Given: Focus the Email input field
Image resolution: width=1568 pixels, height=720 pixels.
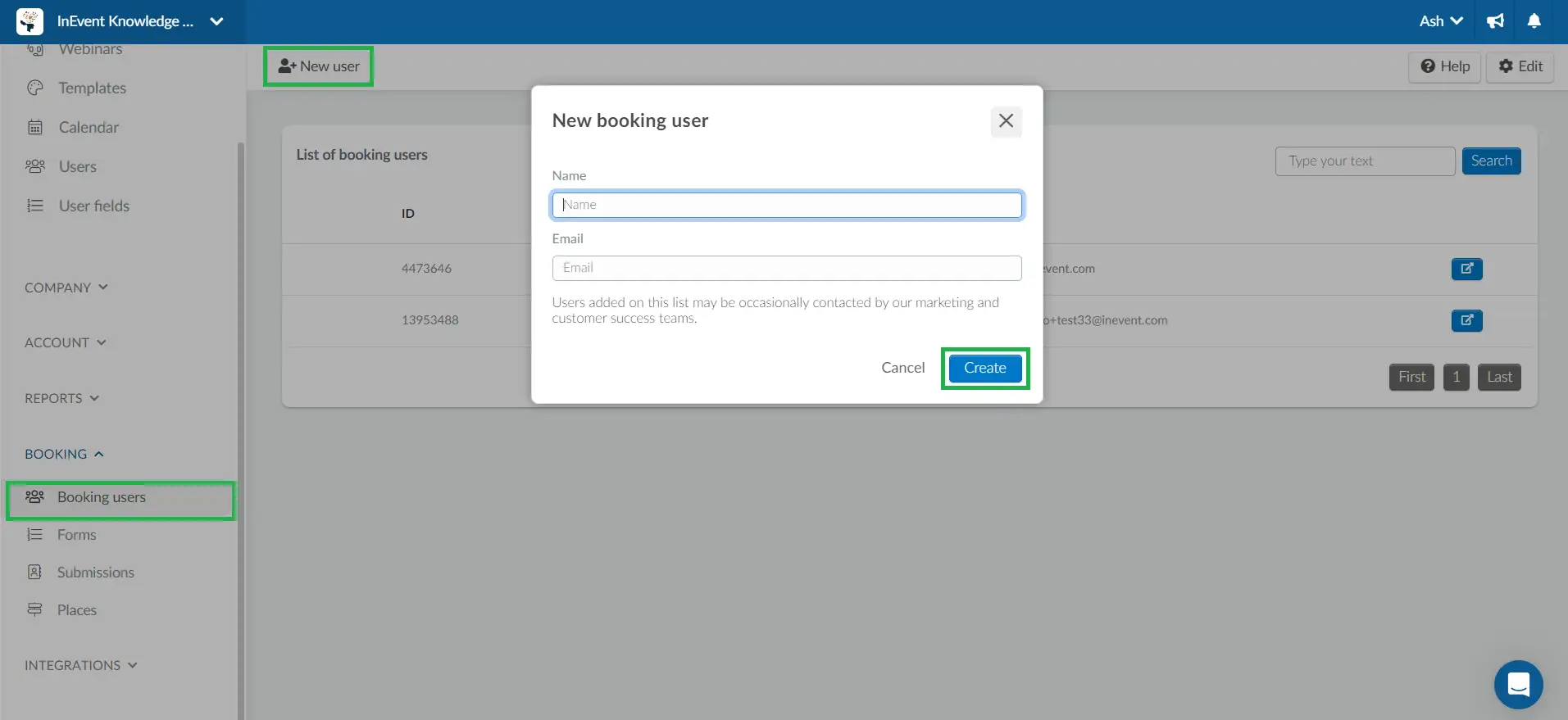Looking at the screenshot, I should 787,268.
